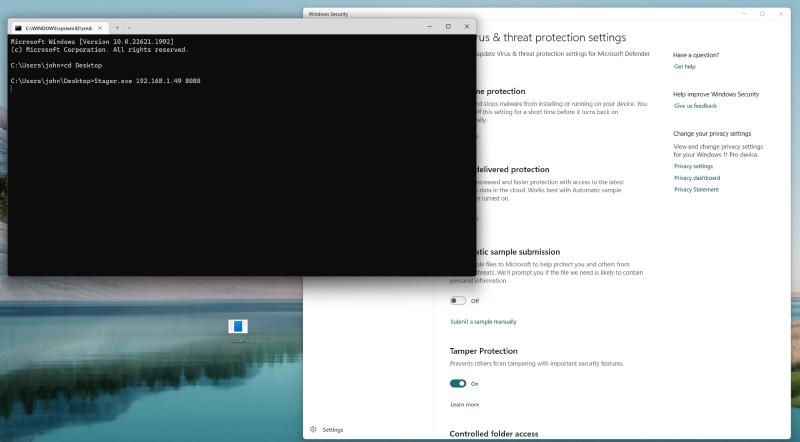Minimize the Windows Security window
800x442 pixels.
point(744,14)
